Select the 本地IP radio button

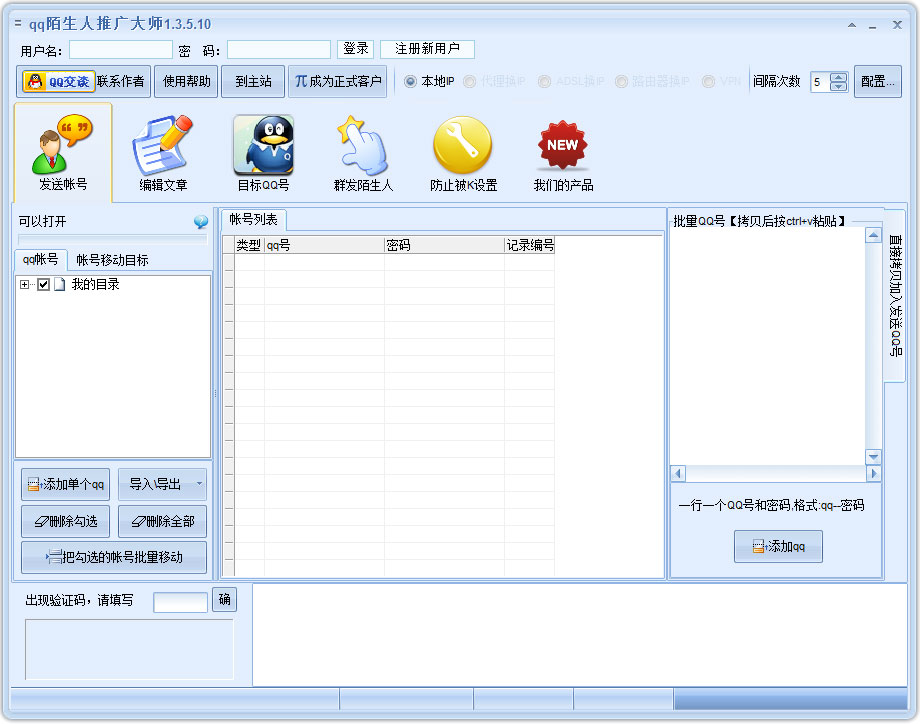pos(410,82)
